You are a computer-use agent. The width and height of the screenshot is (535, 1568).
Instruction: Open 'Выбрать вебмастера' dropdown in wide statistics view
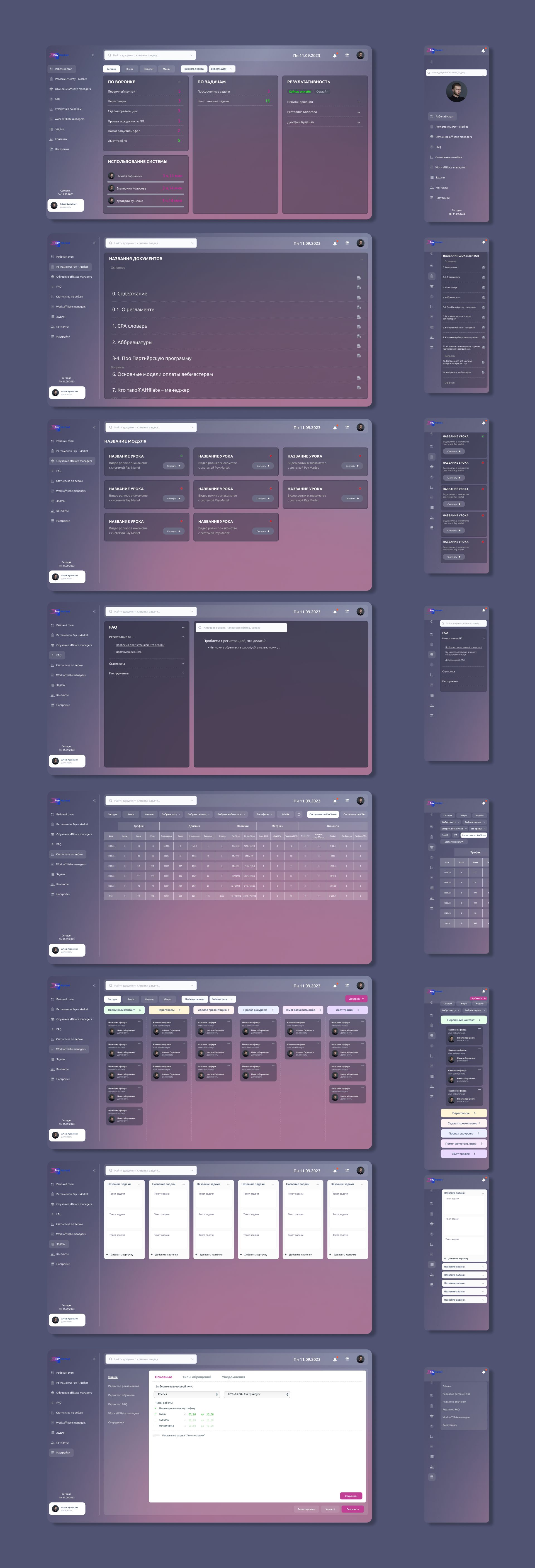click(231, 814)
